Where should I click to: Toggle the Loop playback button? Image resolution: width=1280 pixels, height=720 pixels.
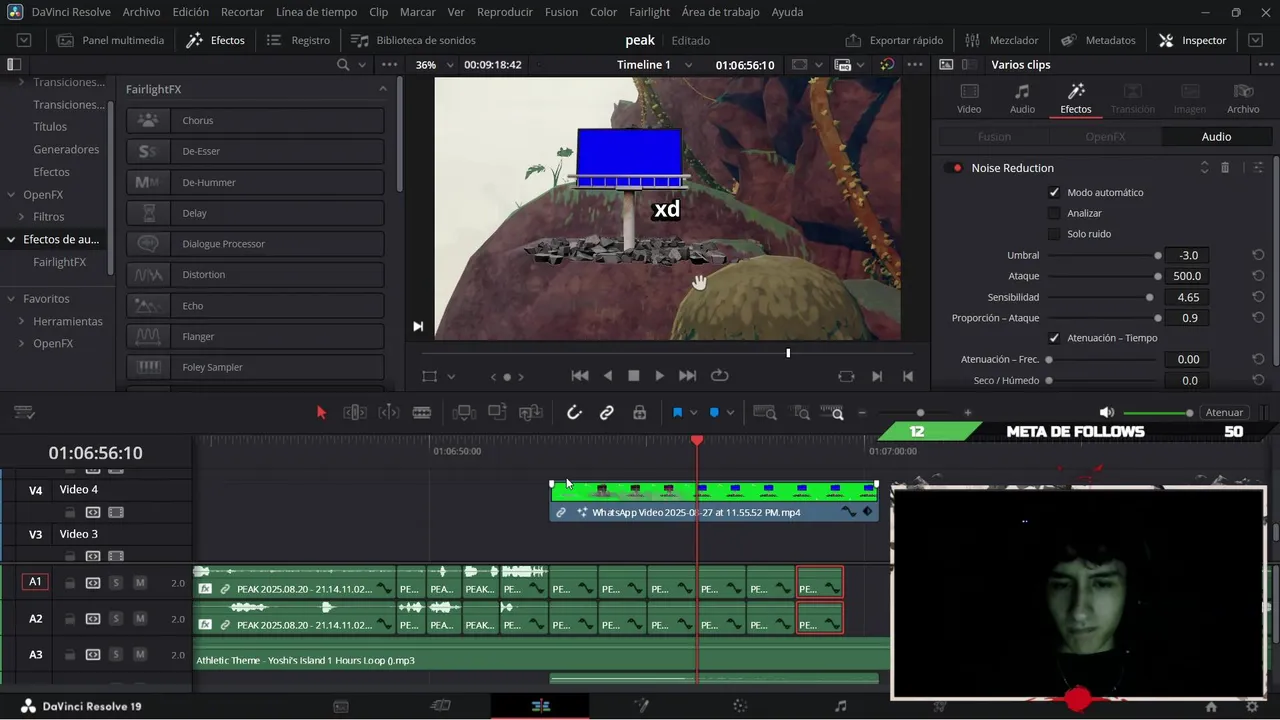[x=719, y=376]
